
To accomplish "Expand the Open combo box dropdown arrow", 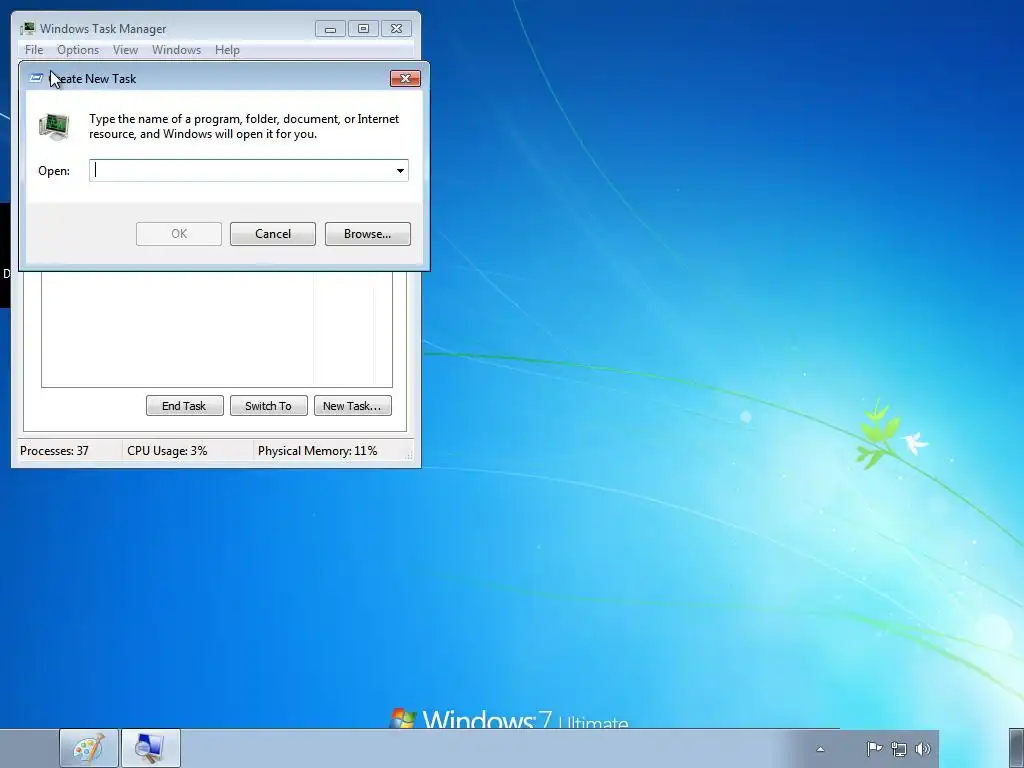I will 400,170.
